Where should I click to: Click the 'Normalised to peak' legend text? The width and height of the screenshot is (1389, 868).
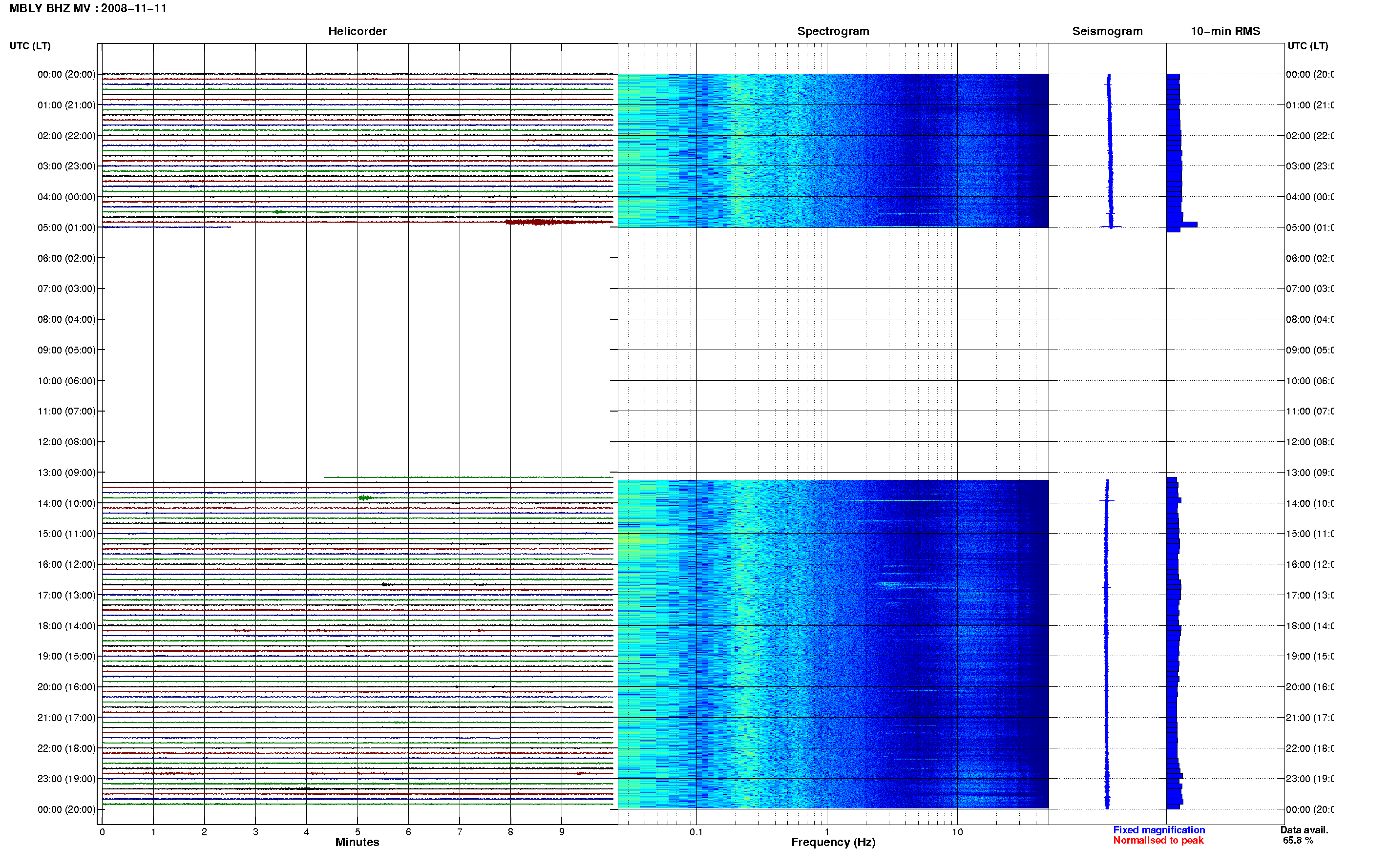pyautogui.click(x=1158, y=841)
